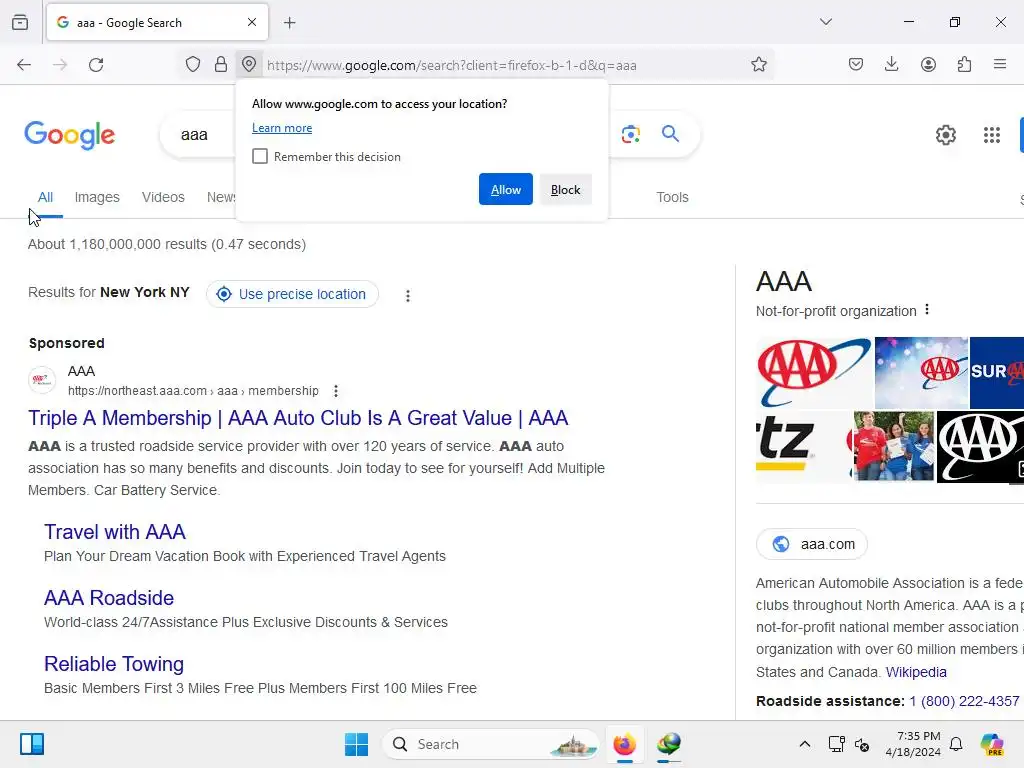Open more options for AAA knowledge panel
1024x768 pixels.
click(927, 310)
